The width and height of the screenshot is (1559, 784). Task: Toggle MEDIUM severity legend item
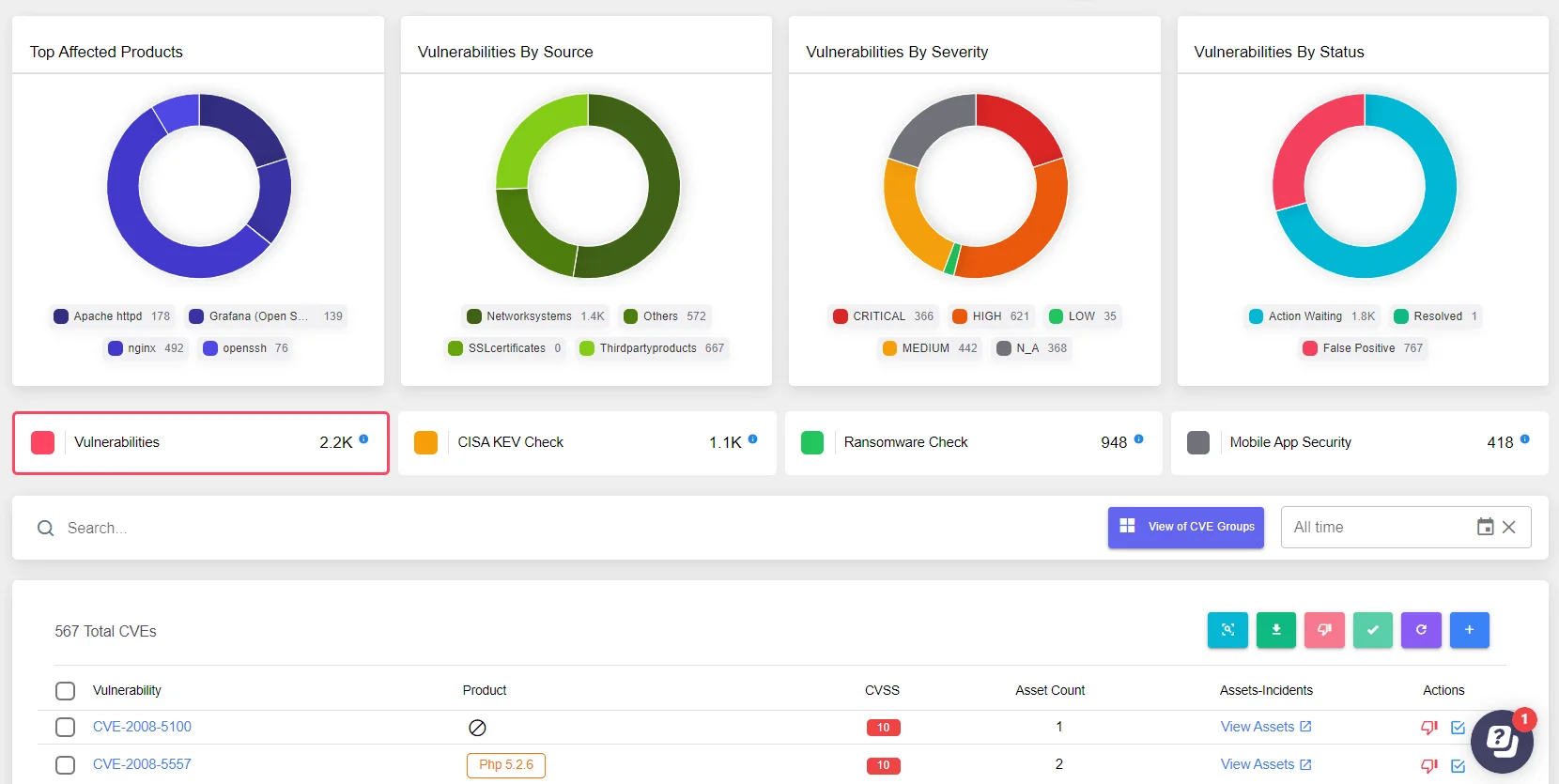point(930,348)
